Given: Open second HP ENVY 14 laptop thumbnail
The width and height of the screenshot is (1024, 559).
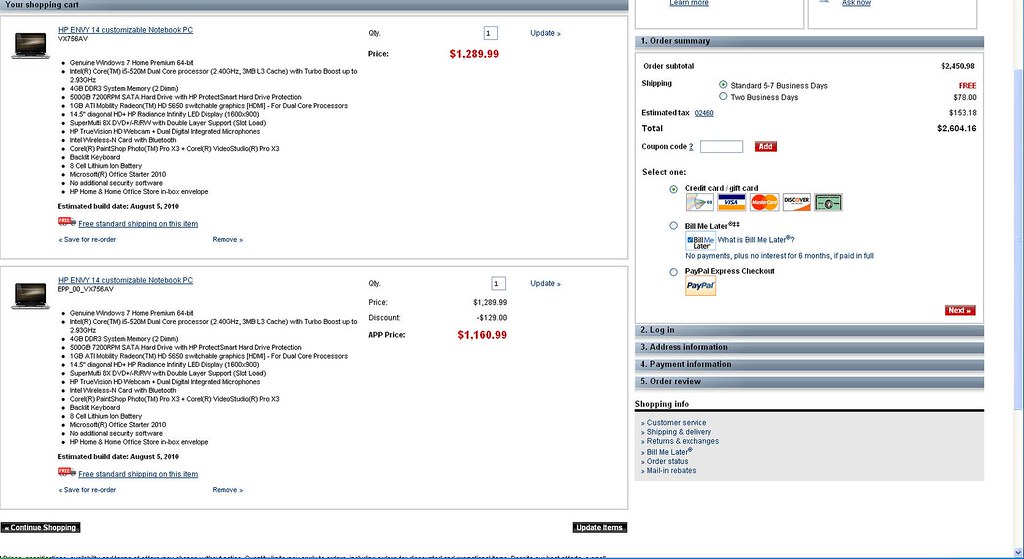Looking at the screenshot, I should tap(31, 295).
